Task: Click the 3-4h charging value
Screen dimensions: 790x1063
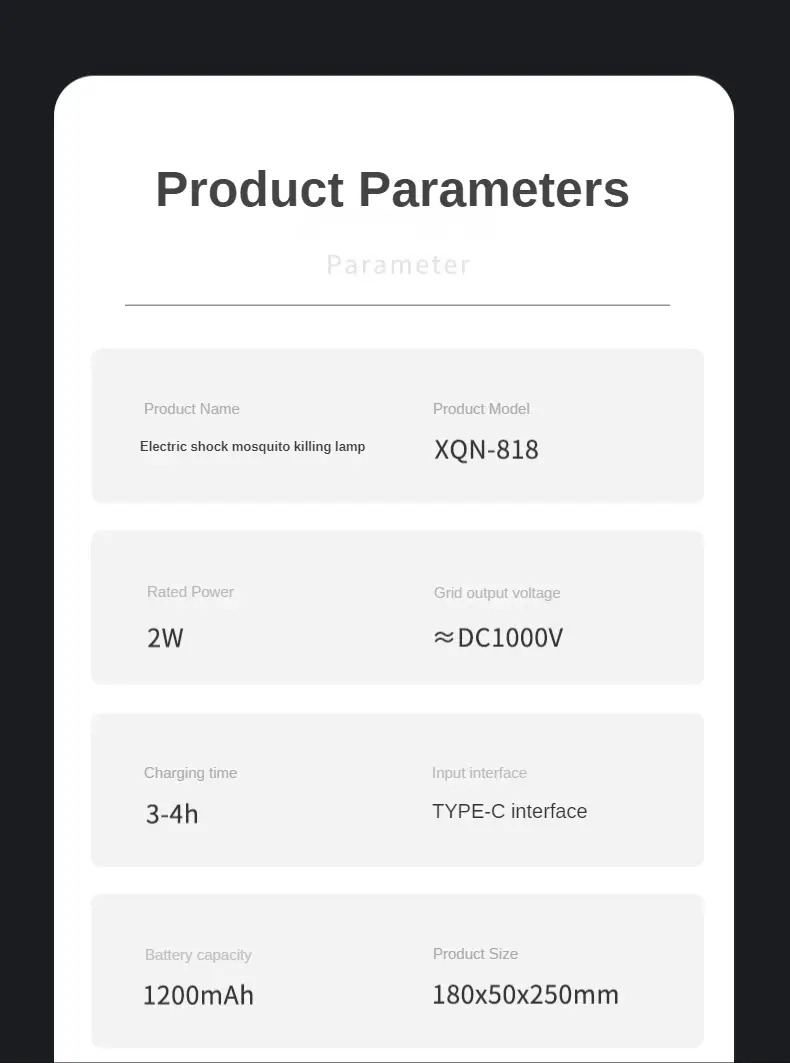Action: click(172, 814)
